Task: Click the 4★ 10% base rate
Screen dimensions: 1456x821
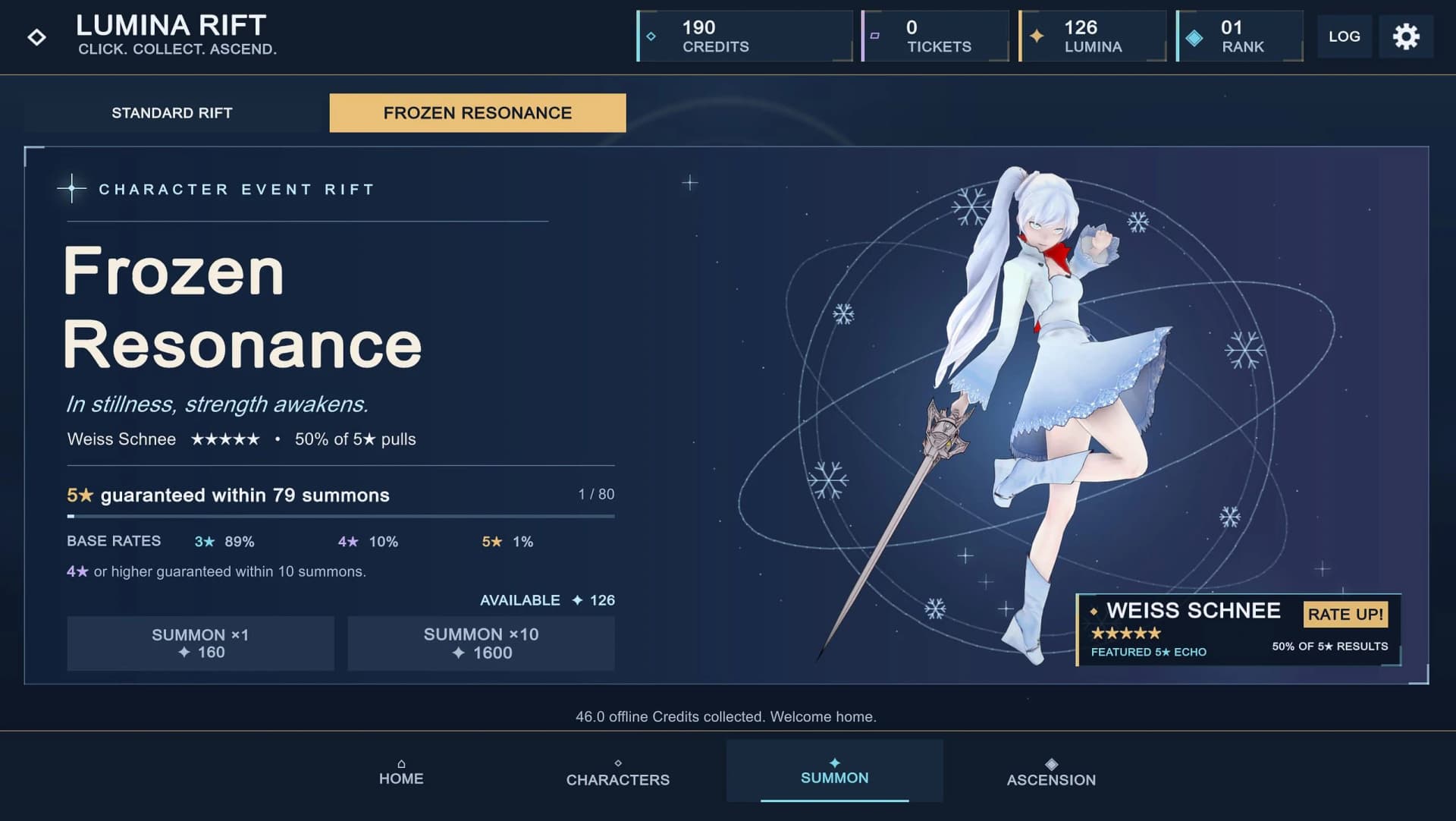Action: click(368, 542)
